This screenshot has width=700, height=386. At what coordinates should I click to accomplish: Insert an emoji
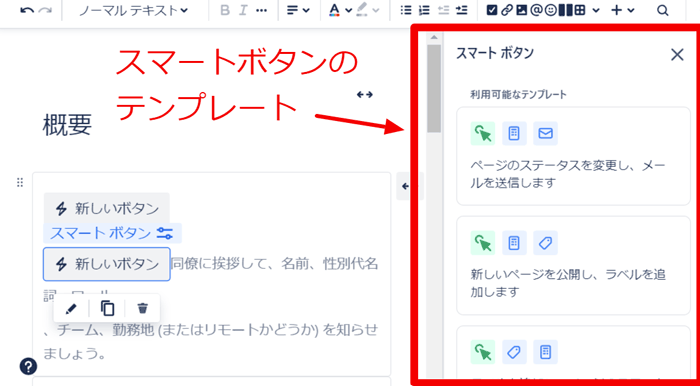pos(551,11)
